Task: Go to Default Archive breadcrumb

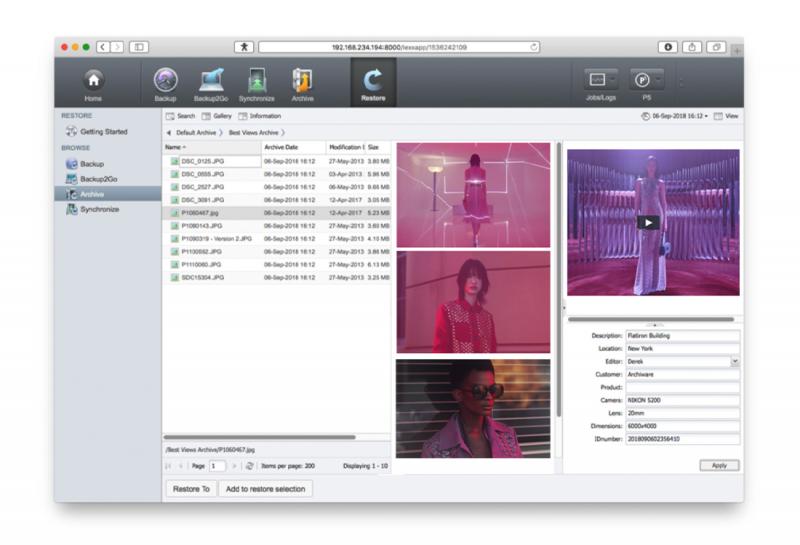Action: coord(196,133)
